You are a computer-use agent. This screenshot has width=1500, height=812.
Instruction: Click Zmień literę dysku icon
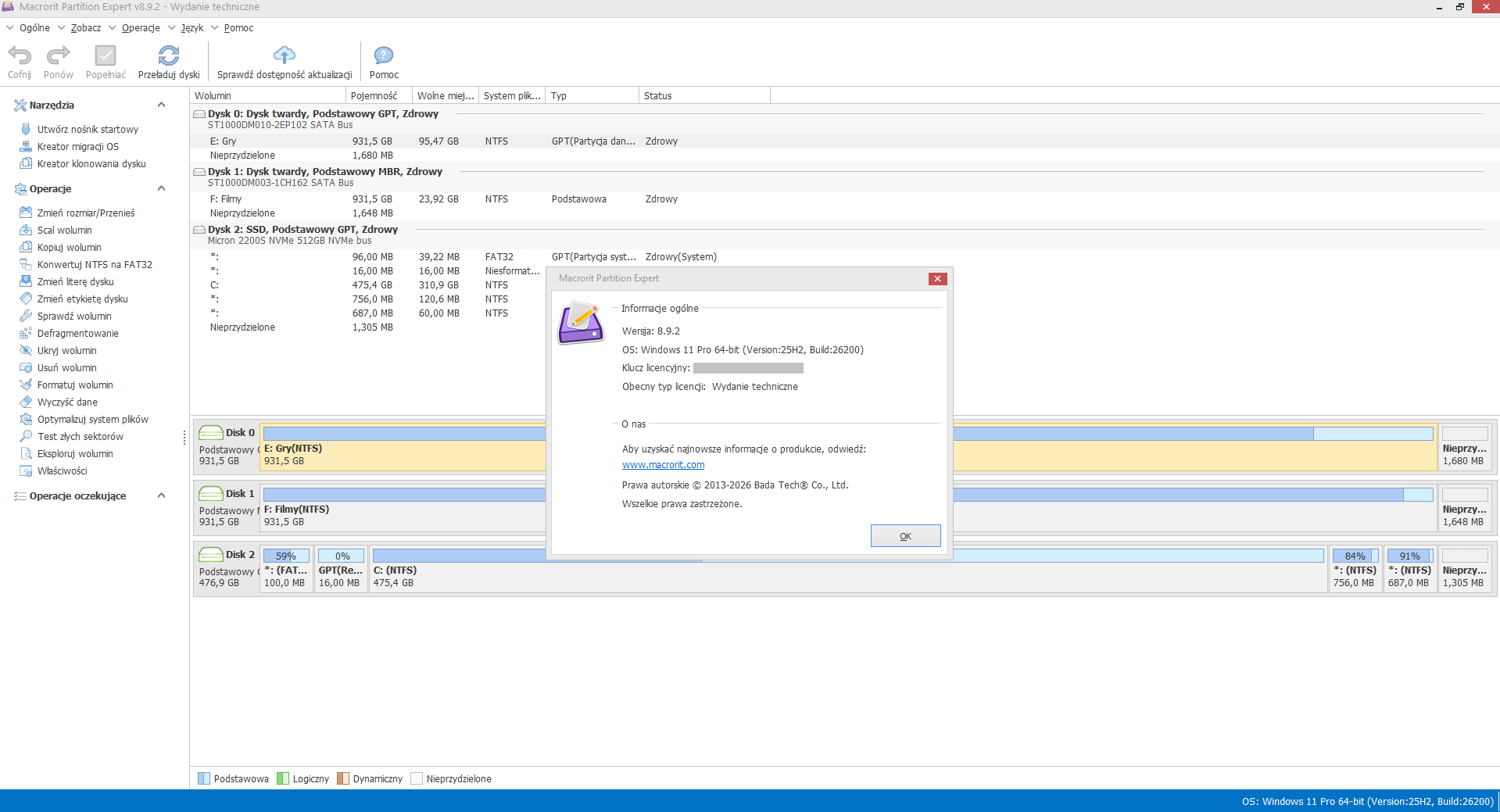click(26, 281)
